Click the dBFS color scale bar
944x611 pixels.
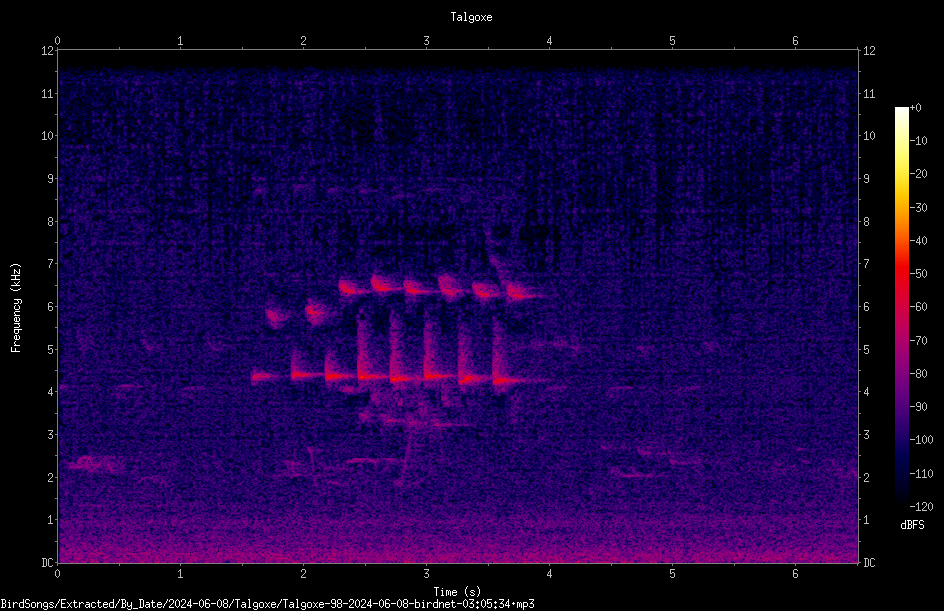point(901,306)
